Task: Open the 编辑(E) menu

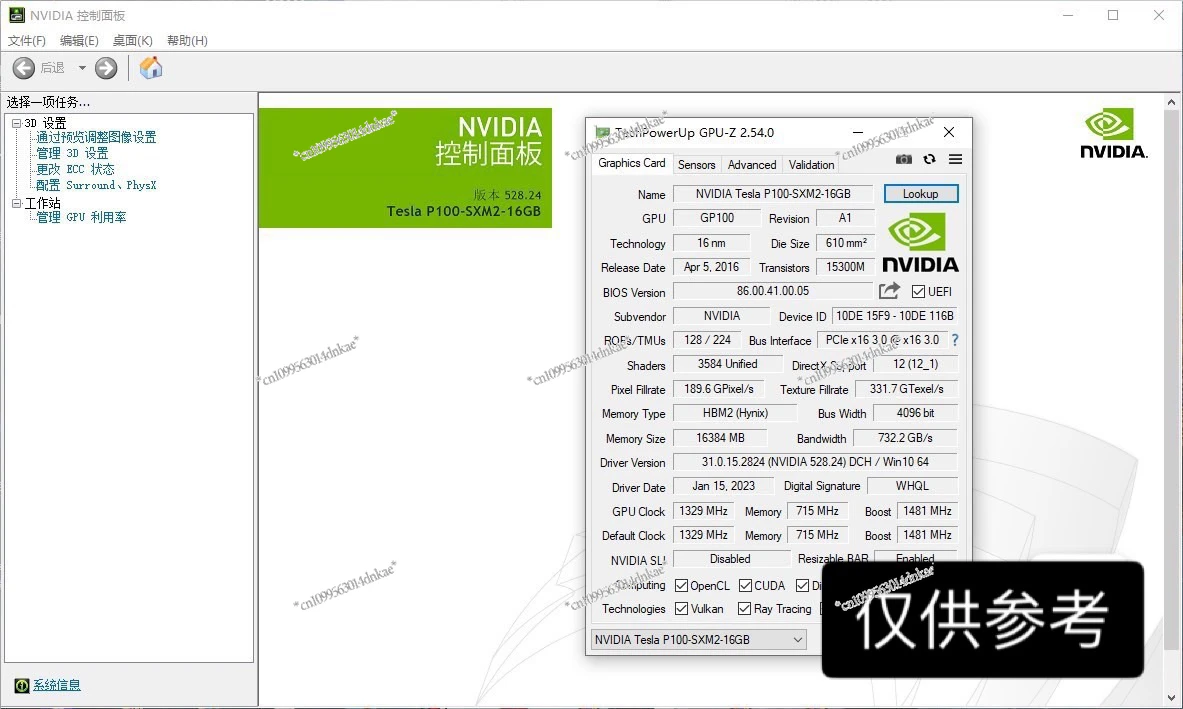Action: pos(79,41)
